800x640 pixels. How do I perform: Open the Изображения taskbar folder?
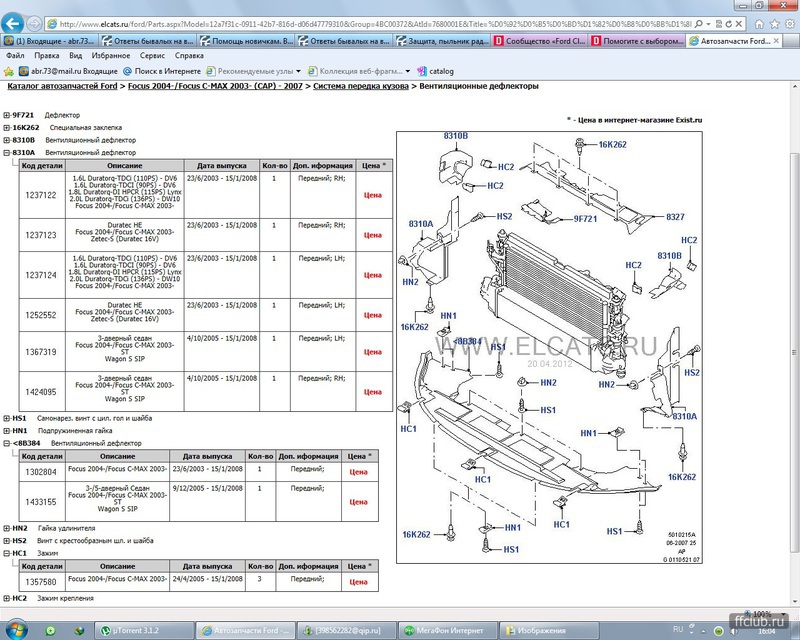tap(542, 630)
